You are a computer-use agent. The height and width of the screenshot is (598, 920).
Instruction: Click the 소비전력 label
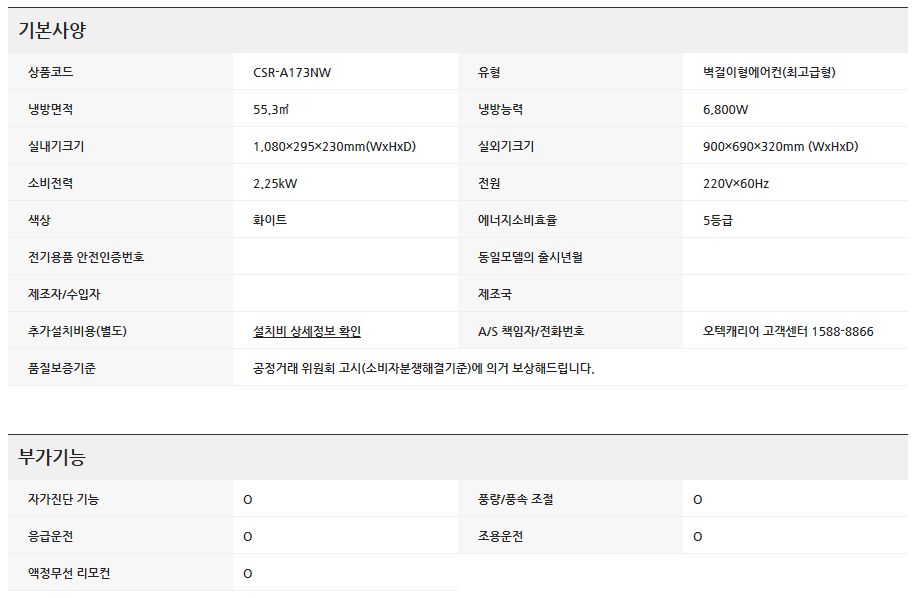(x=50, y=183)
